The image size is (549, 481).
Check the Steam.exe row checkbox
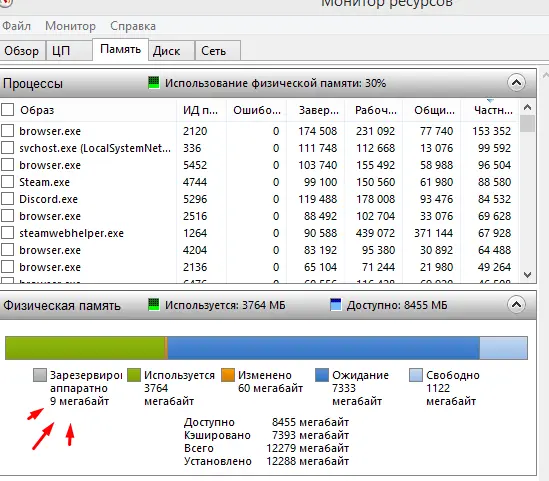point(7,182)
